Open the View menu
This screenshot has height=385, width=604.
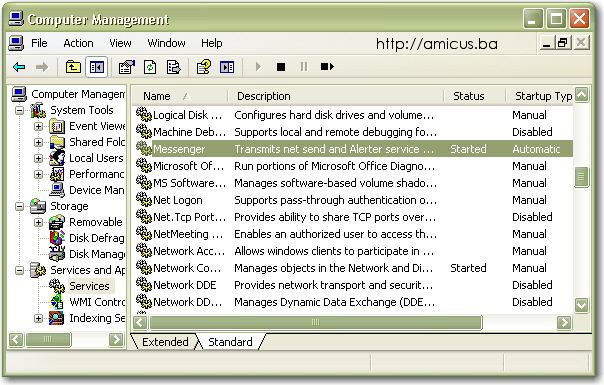tap(120, 43)
